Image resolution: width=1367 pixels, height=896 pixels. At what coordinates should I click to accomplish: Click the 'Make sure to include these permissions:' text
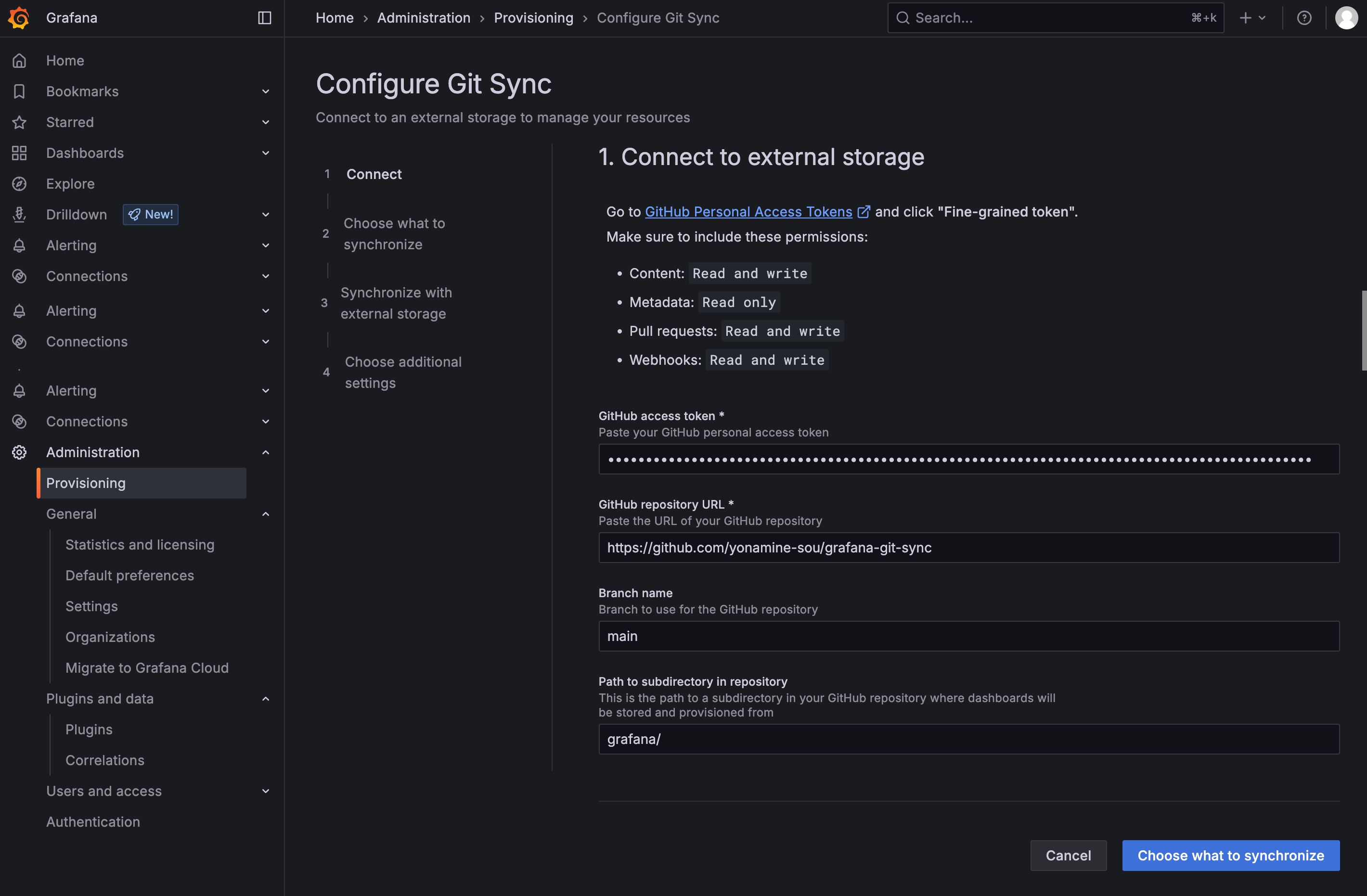point(736,237)
